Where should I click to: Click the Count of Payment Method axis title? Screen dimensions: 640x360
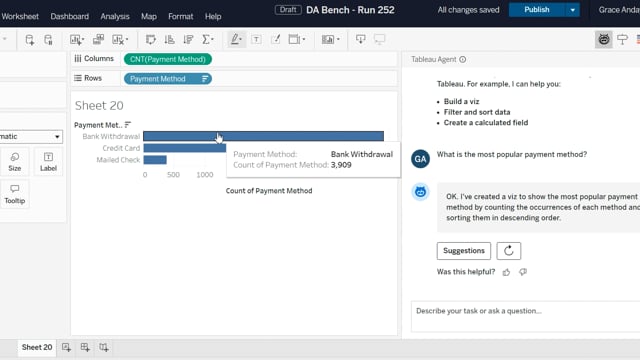point(269,191)
